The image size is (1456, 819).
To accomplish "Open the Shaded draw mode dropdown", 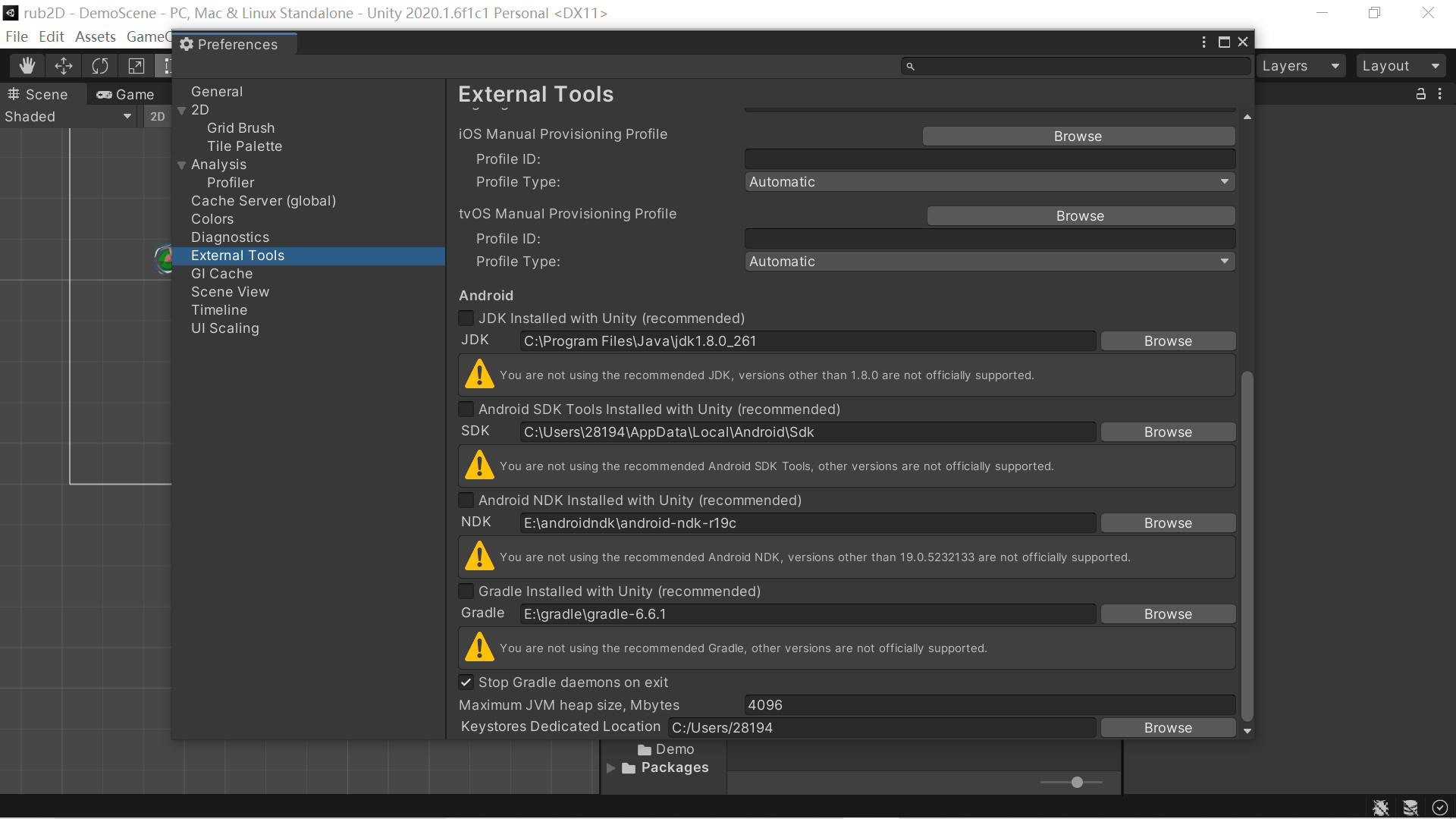I will (x=68, y=117).
